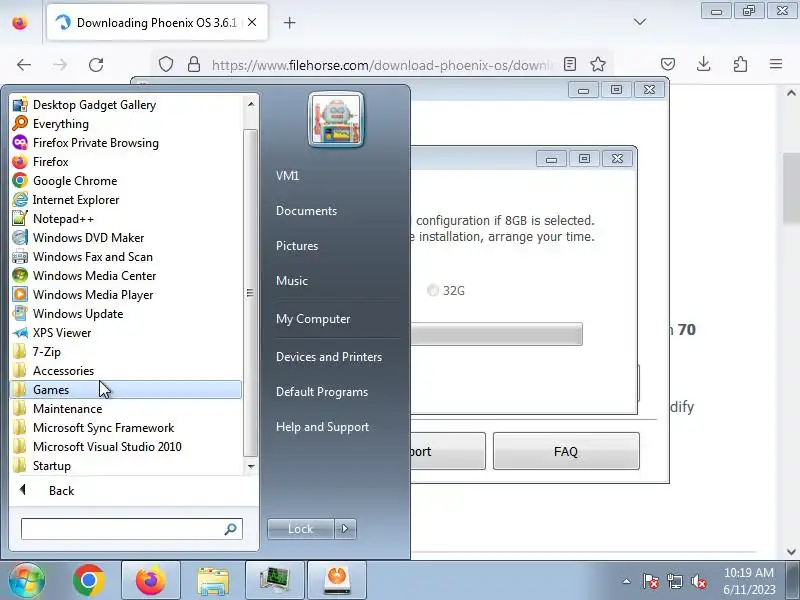This screenshot has height=600, width=800.
Task: Expand Microsoft Visual Studio 2010 folder
Action: [x=126, y=447]
